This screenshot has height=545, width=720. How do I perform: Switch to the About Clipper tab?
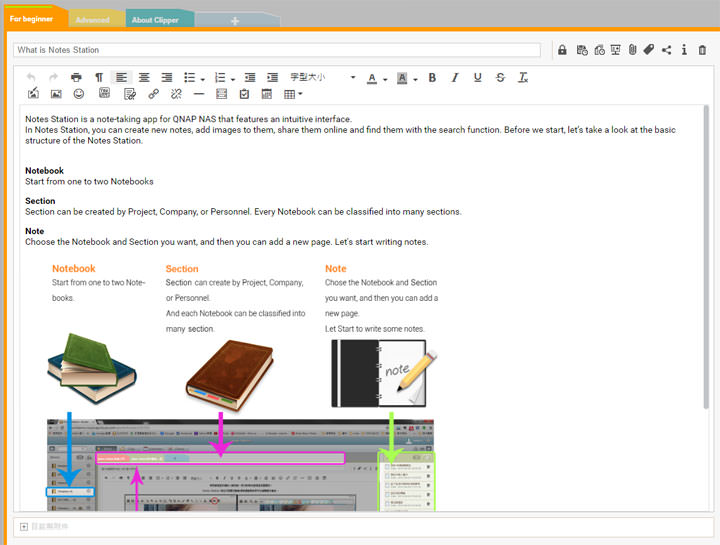pyautogui.click(x=156, y=20)
